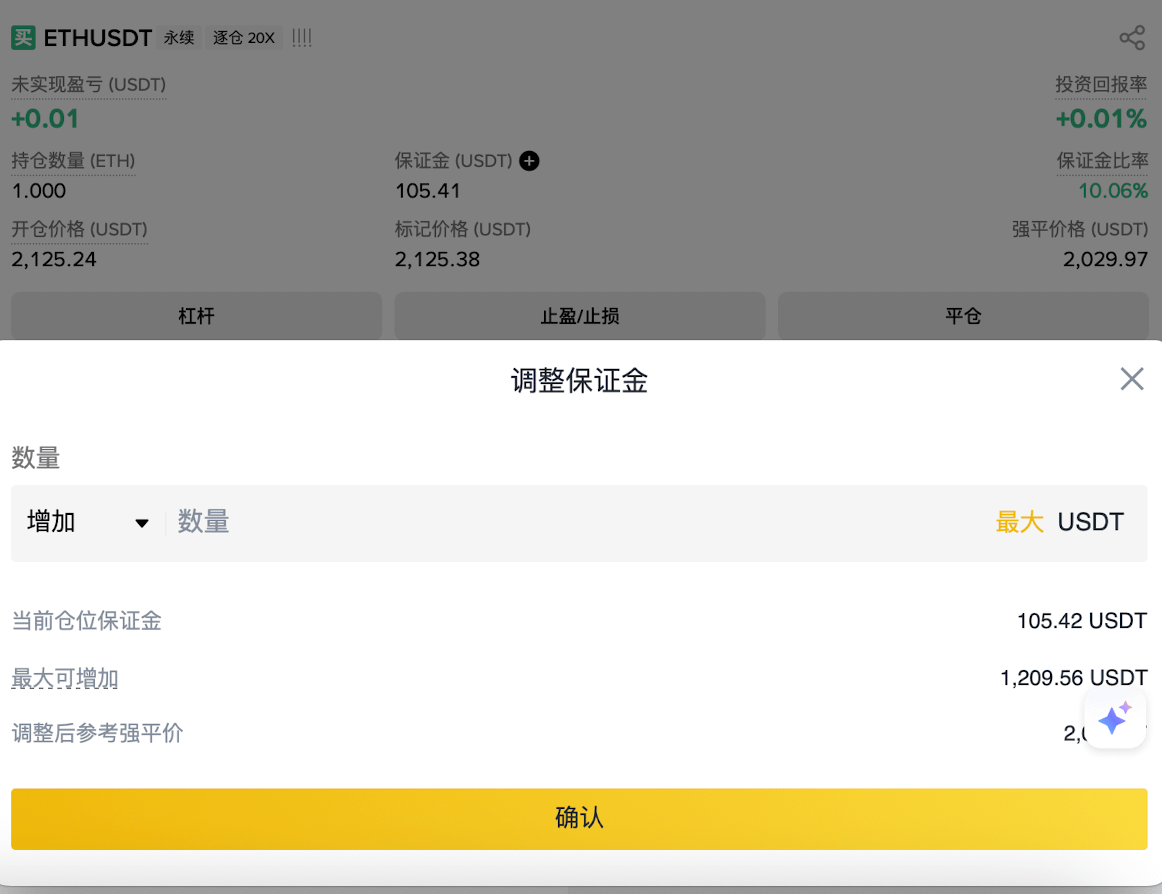Click the ETHUSDT symbol title
This screenshot has height=894, width=1162.
point(98,38)
